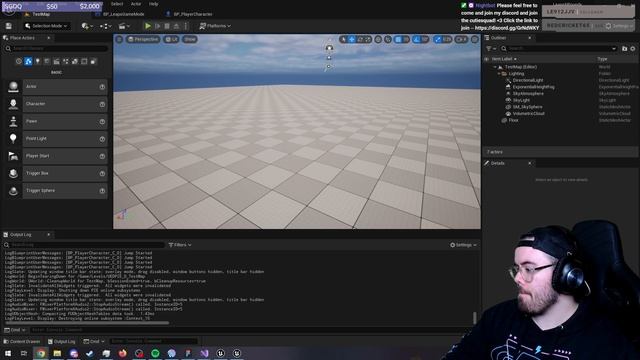Click the Save icon in the toolbar
This screenshot has width=640, height=360.
pos(9,26)
